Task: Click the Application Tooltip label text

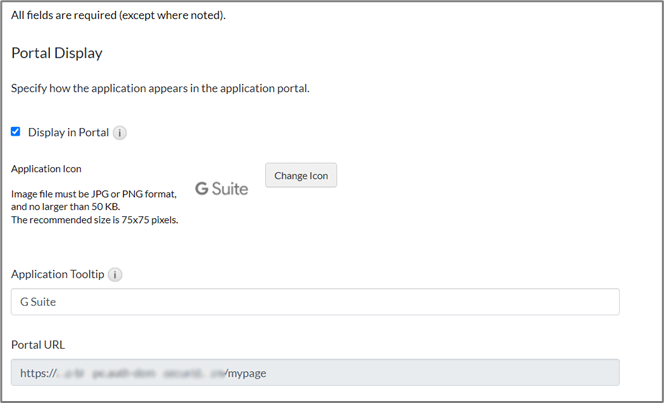Action: (x=57, y=274)
